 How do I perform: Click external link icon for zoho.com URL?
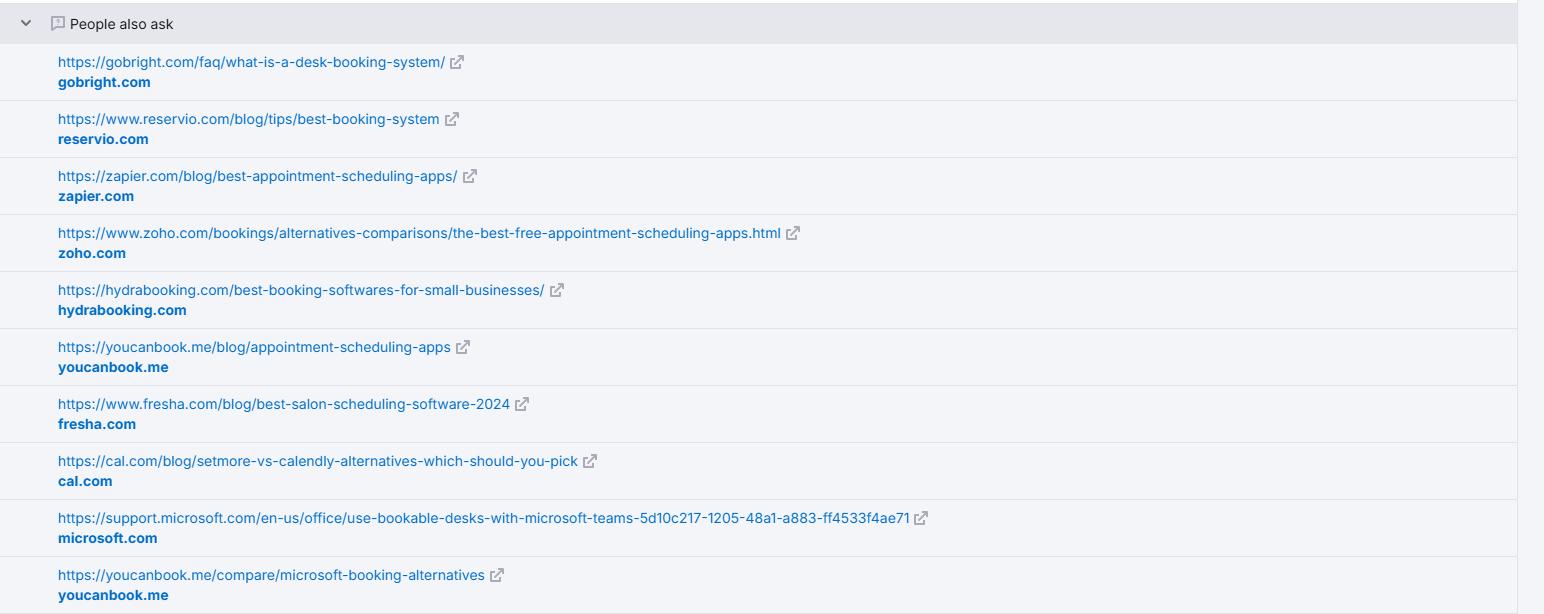[793, 233]
